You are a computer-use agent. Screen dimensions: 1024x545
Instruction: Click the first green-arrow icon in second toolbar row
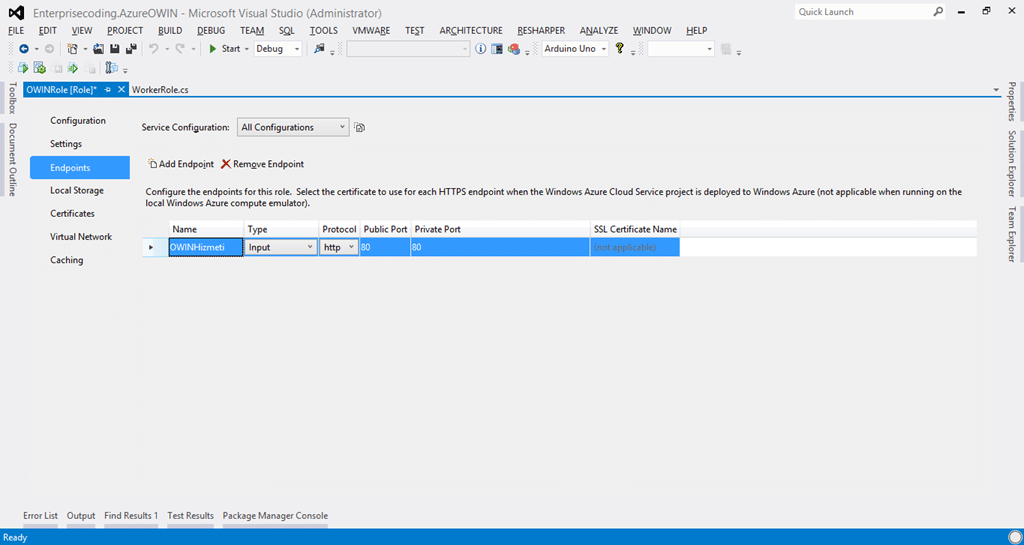click(x=23, y=68)
